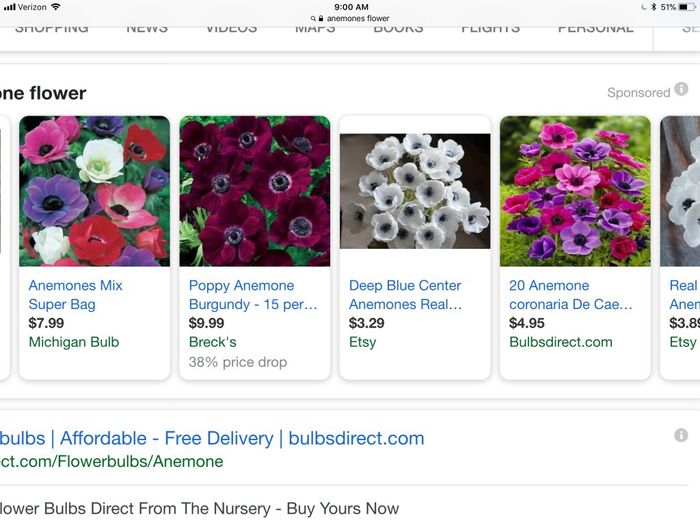
Task: Tap the battery icon in status bar
Action: point(686,7)
